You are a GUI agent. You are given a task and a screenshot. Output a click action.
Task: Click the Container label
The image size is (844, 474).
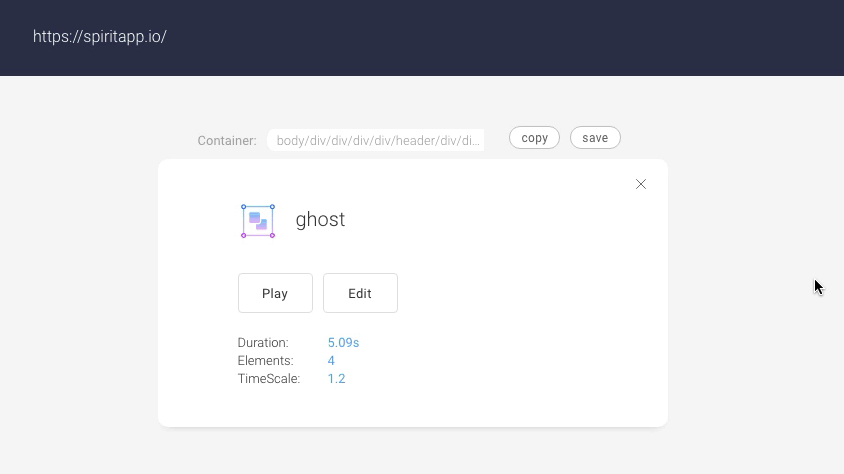tap(227, 141)
